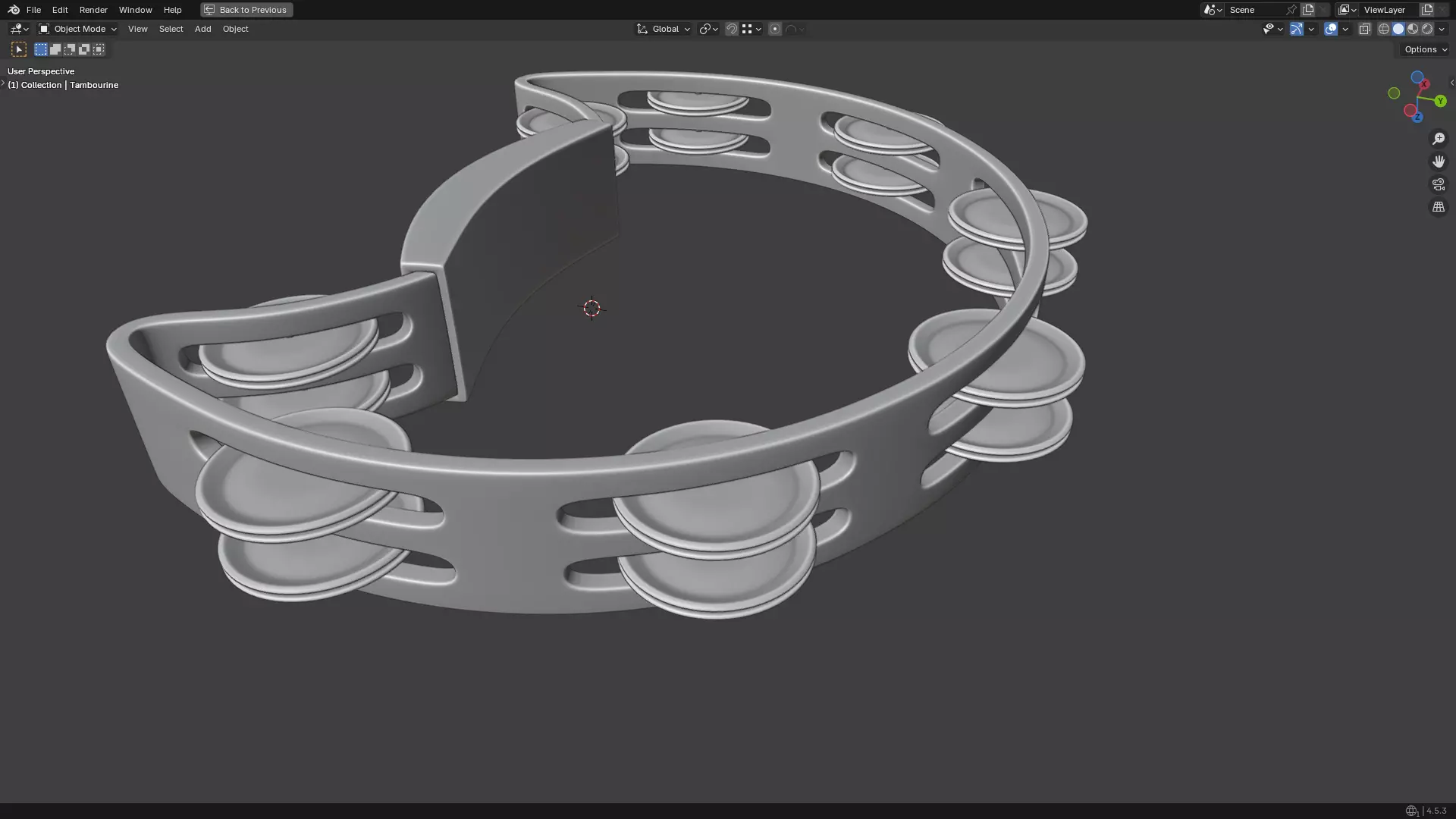
Task: Toggle X-ray view button
Action: pyautogui.click(x=1365, y=29)
